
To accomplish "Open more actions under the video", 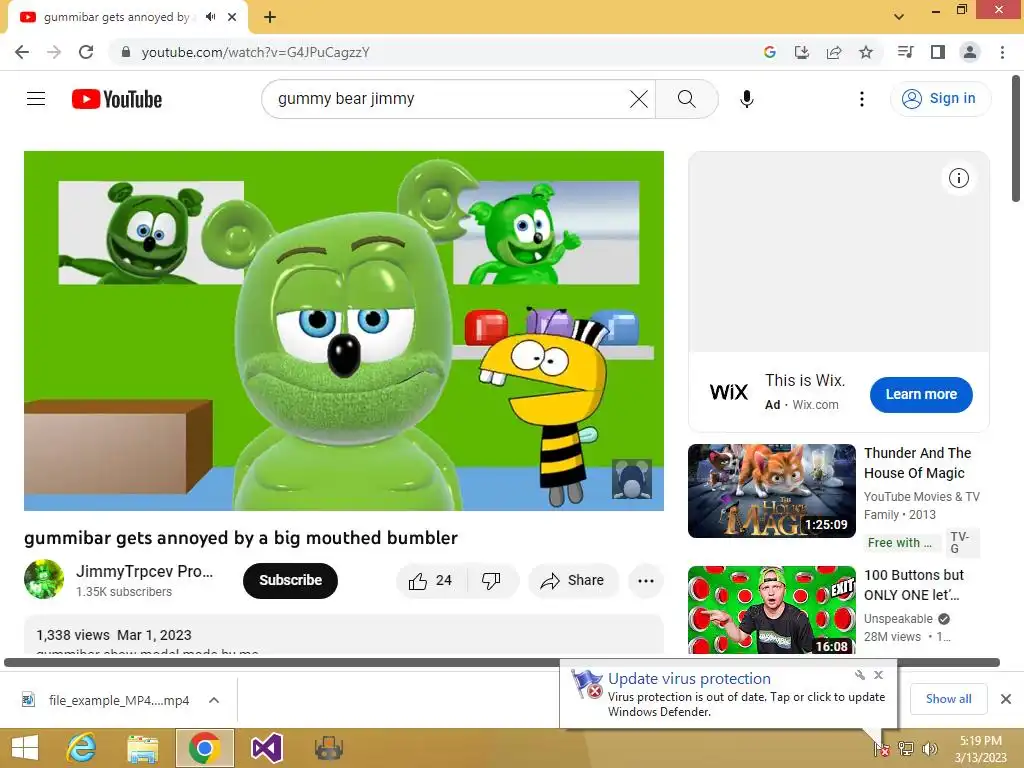I will 645,581.
